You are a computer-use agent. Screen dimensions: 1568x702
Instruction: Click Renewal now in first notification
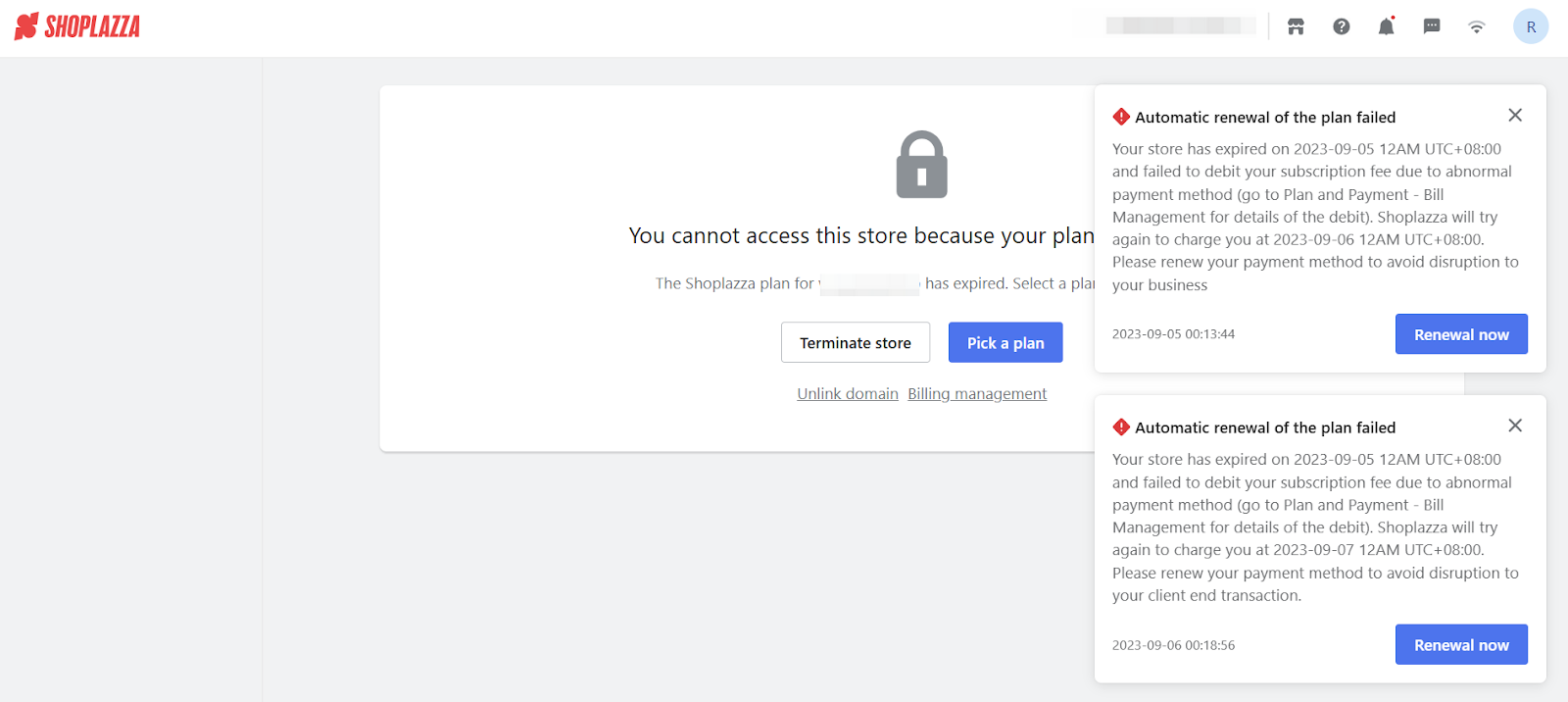[1461, 334]
